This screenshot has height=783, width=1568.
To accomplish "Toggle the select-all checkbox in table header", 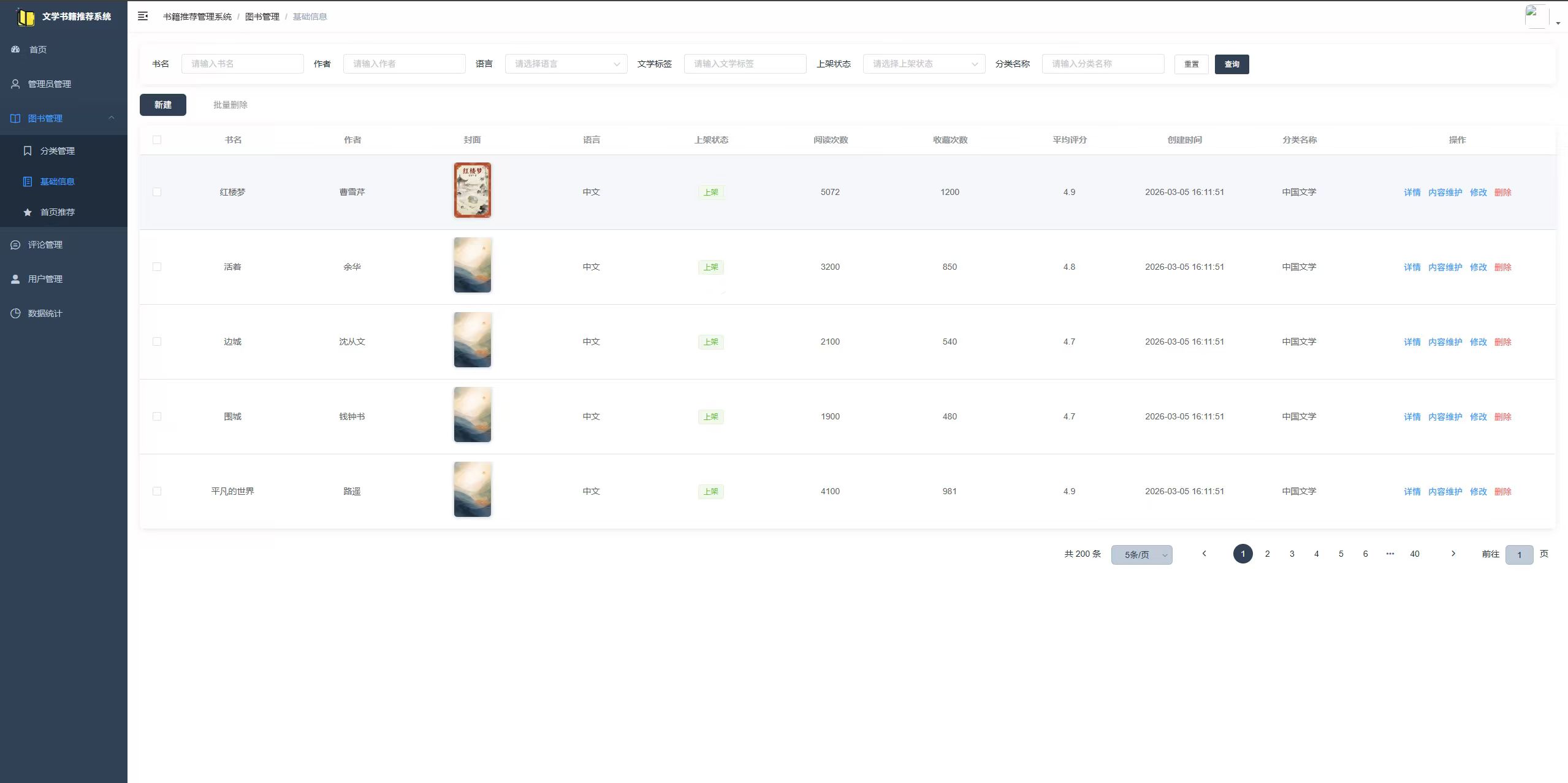I will [x=157, y=140].
